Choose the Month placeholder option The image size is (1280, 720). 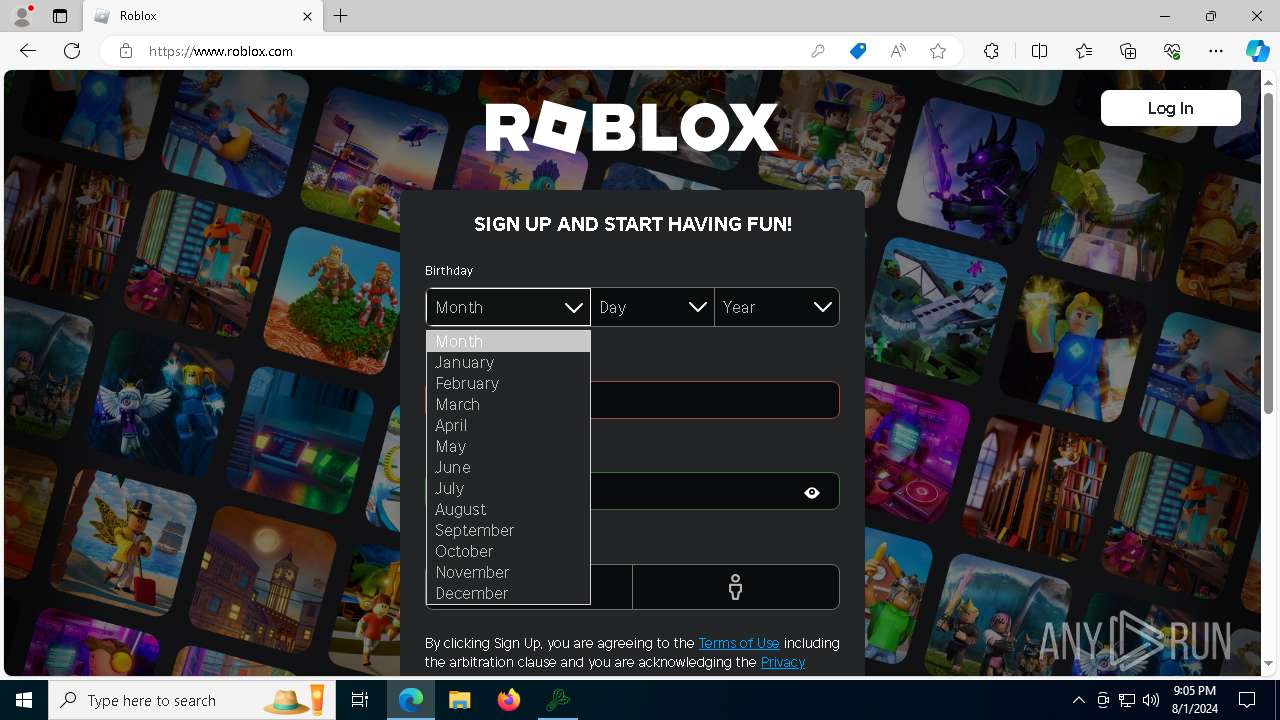(508, 342)
